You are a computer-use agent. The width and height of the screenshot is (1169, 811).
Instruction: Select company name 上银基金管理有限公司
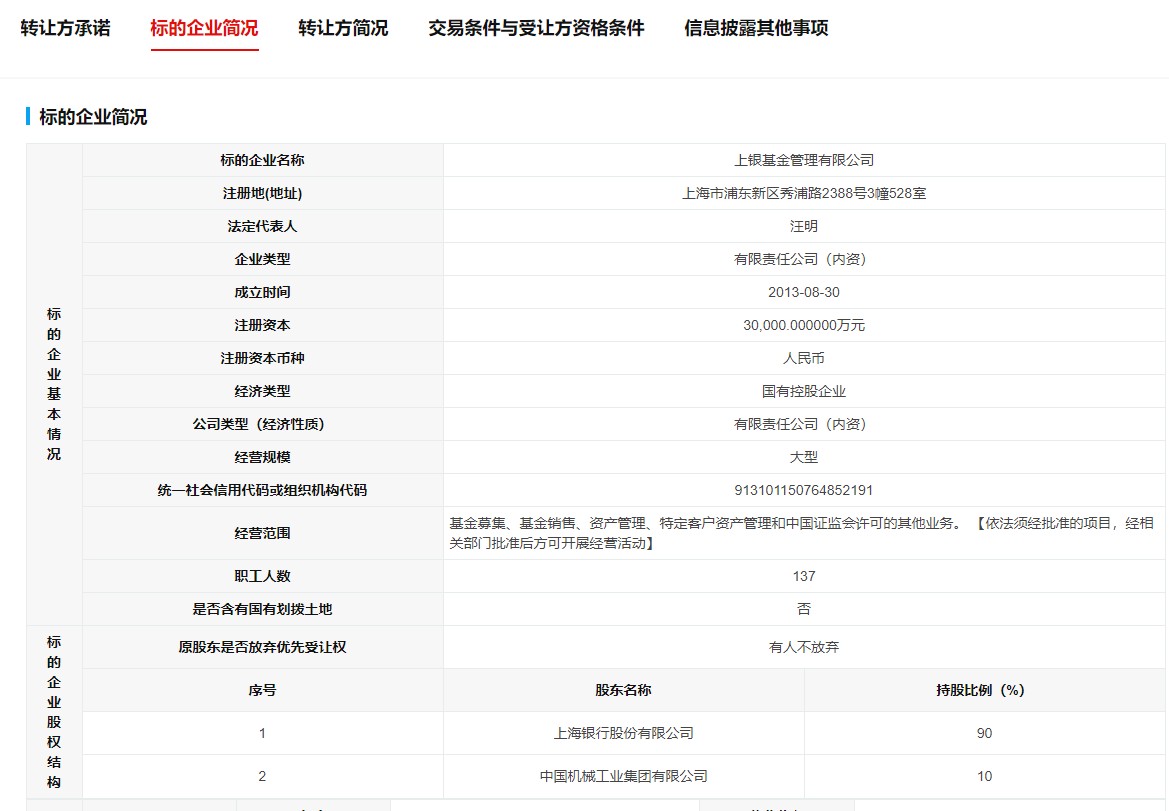pos(804,160)
